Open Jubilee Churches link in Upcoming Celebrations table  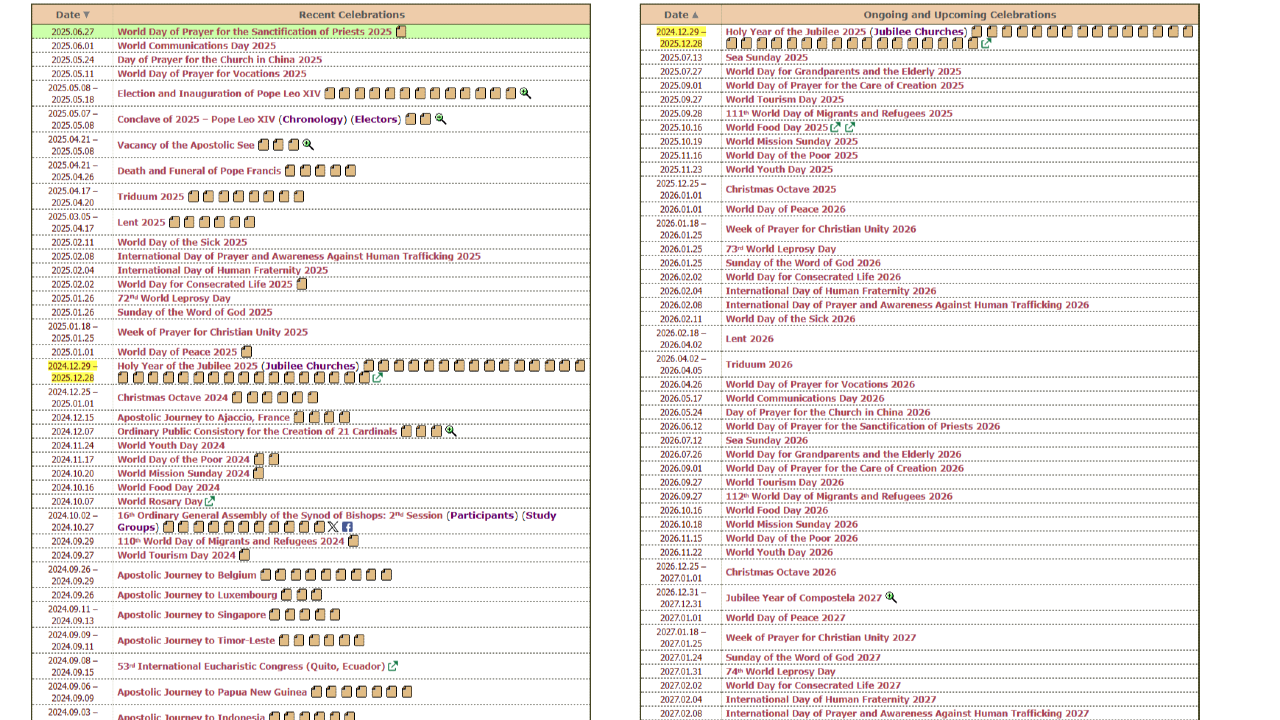coord(919,32)
